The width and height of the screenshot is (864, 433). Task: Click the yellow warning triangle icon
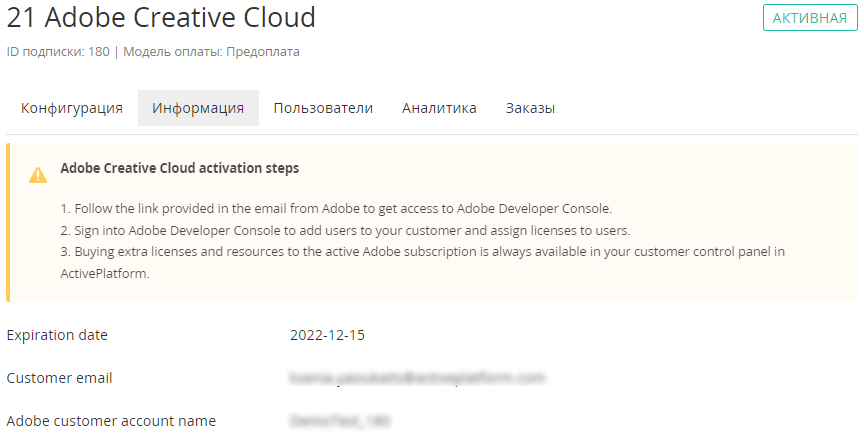38,175
